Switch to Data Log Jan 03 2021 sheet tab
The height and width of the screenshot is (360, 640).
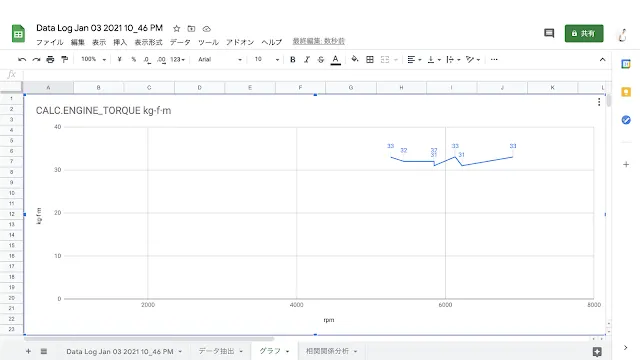tap(120, 351)
